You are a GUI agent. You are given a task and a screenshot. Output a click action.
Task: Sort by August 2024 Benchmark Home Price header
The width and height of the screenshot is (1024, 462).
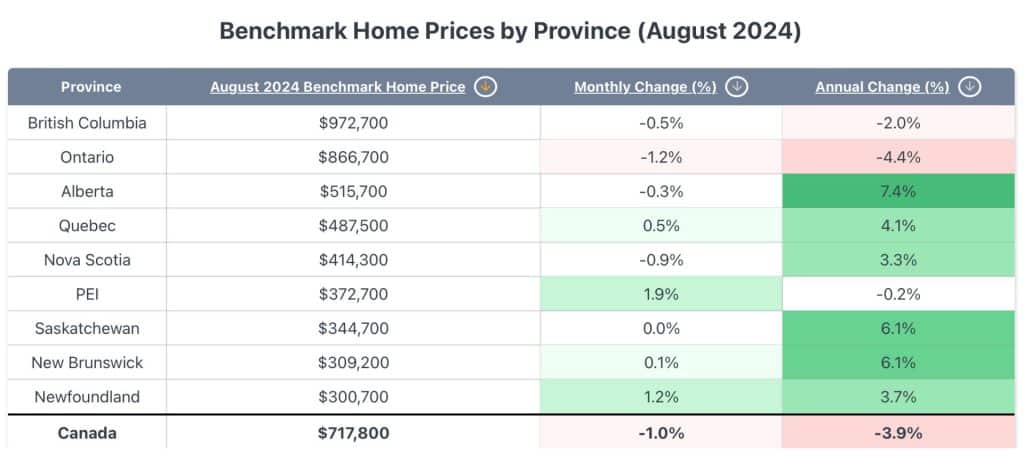pyautogui.click(x=338, y=87)
